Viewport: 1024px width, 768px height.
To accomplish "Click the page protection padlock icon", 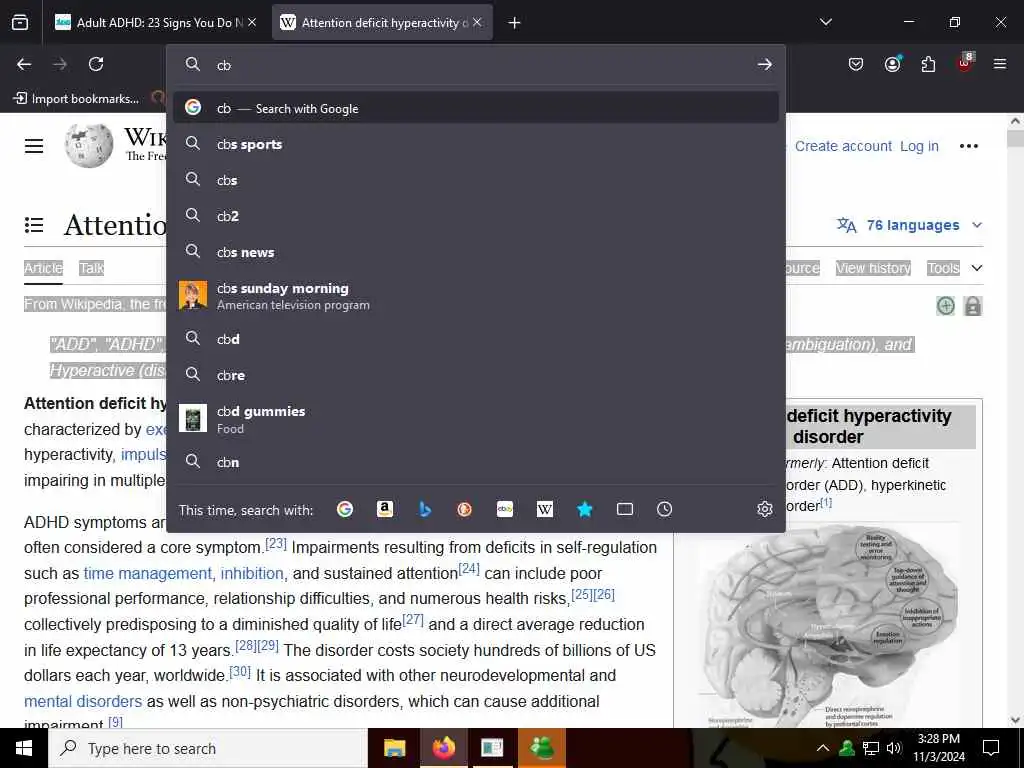I will [972, 306].
